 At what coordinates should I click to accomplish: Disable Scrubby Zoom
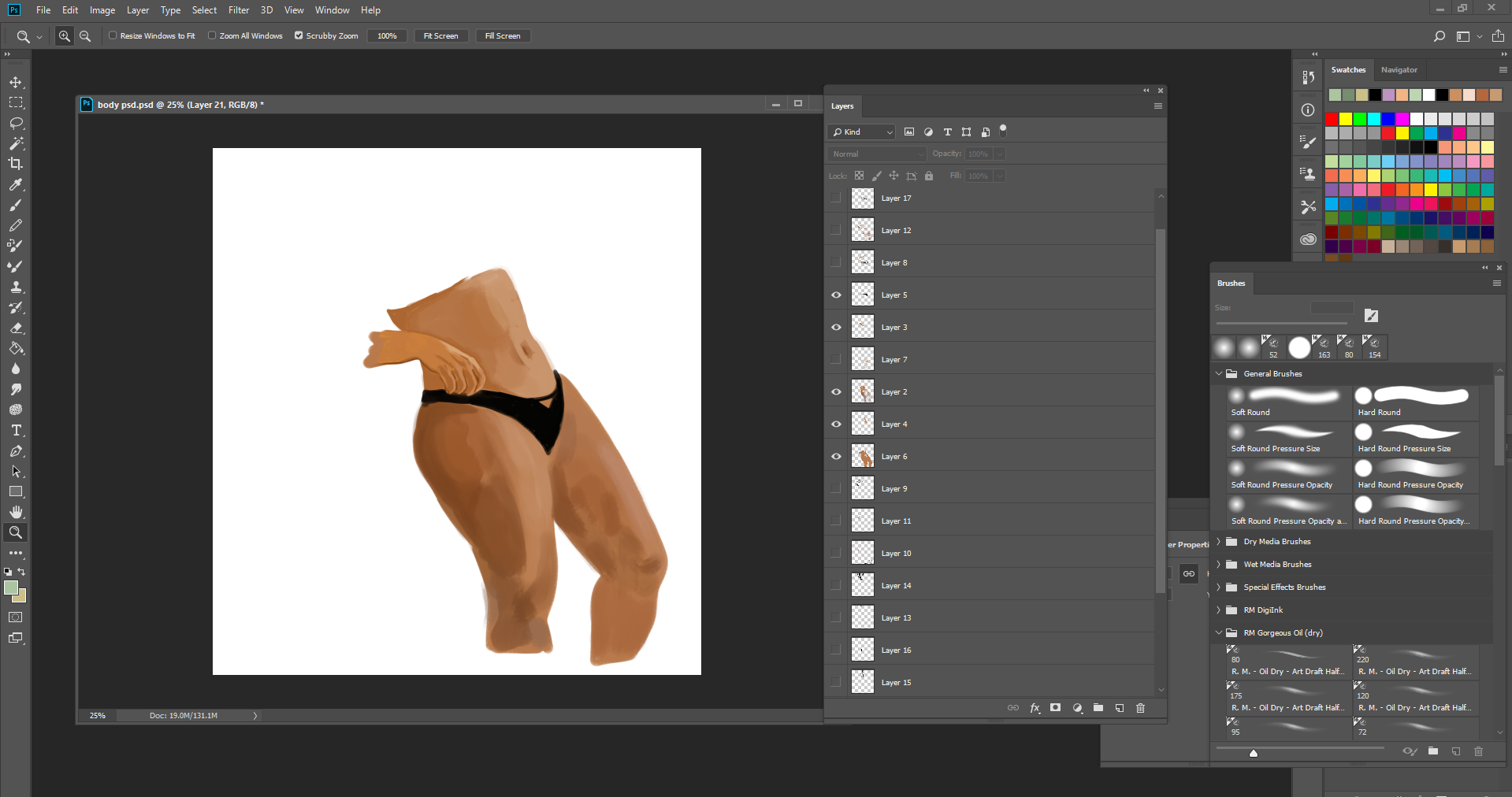(299, 35)
